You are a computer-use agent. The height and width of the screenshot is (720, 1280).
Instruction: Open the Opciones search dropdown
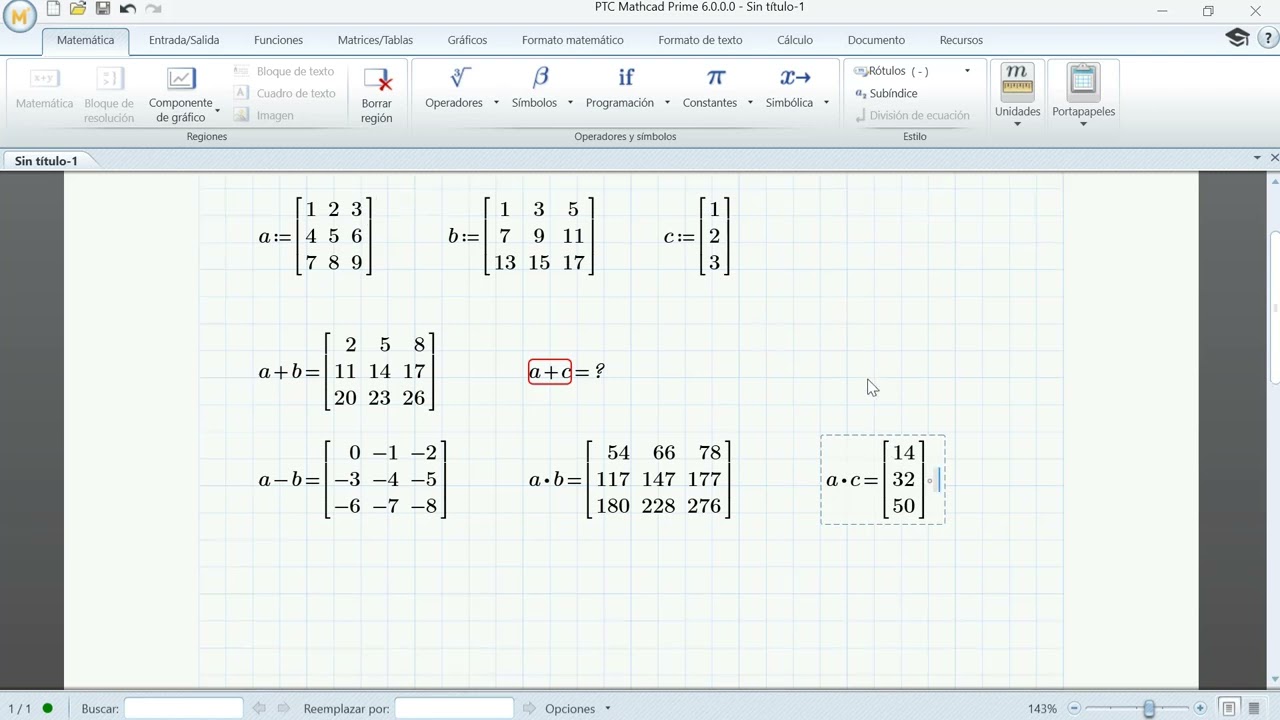(x=578, y=709)
